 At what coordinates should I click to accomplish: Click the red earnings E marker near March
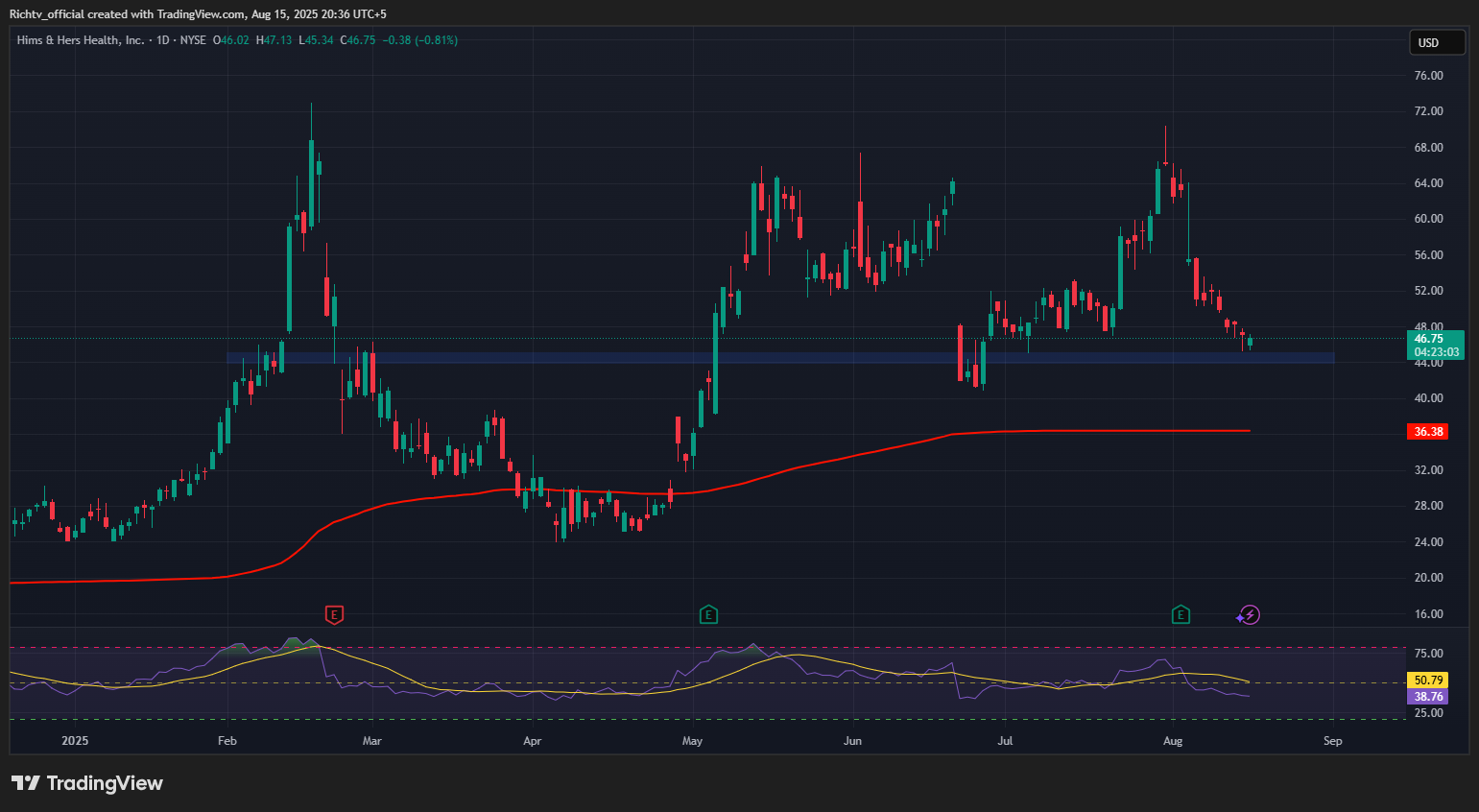pos(334,614)
